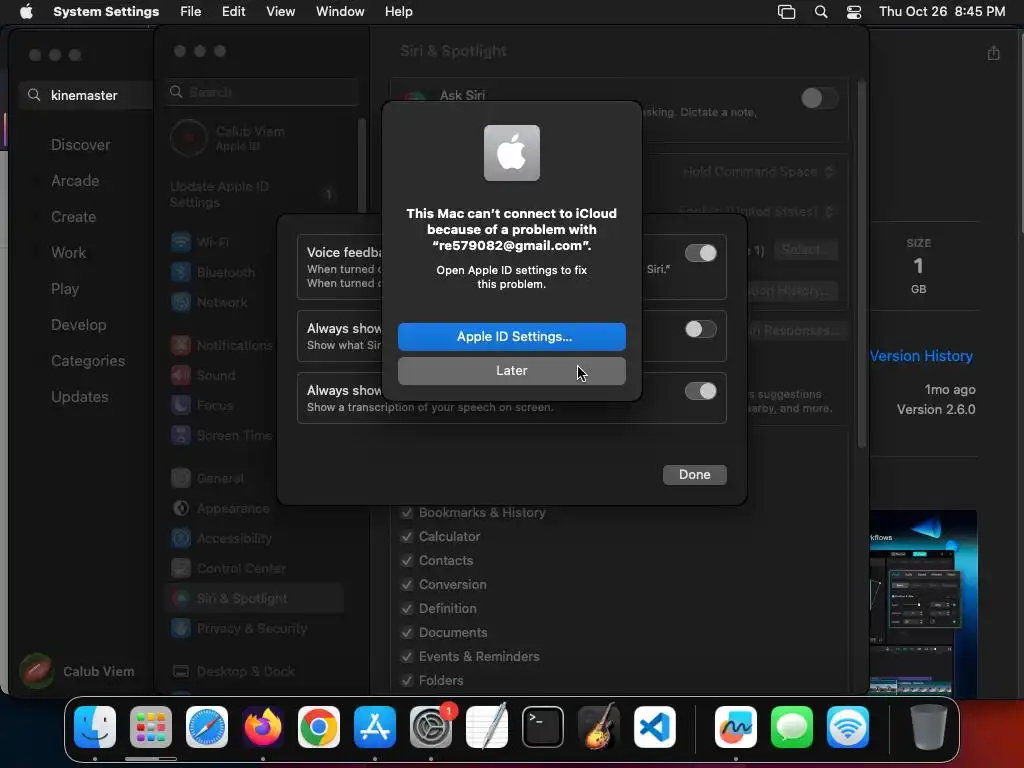Click the App Store share icon

[993, 53]
